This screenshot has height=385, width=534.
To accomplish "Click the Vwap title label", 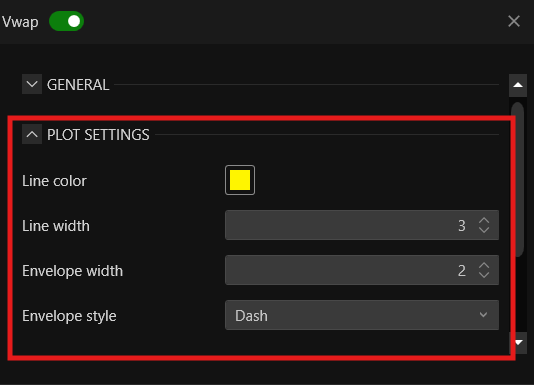I will pos(20,22).
